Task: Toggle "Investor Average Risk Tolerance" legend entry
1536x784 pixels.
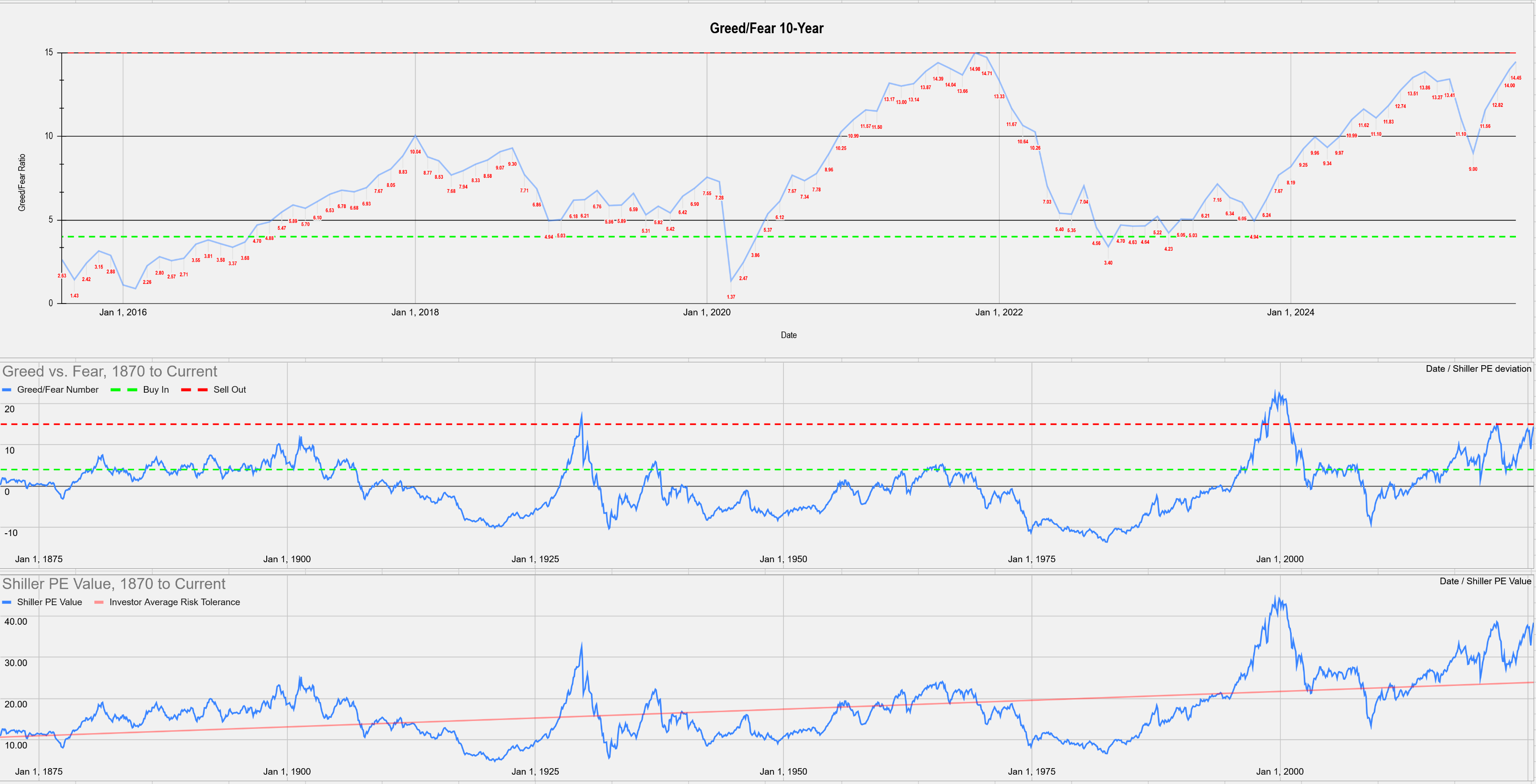Action: point(168,602)
